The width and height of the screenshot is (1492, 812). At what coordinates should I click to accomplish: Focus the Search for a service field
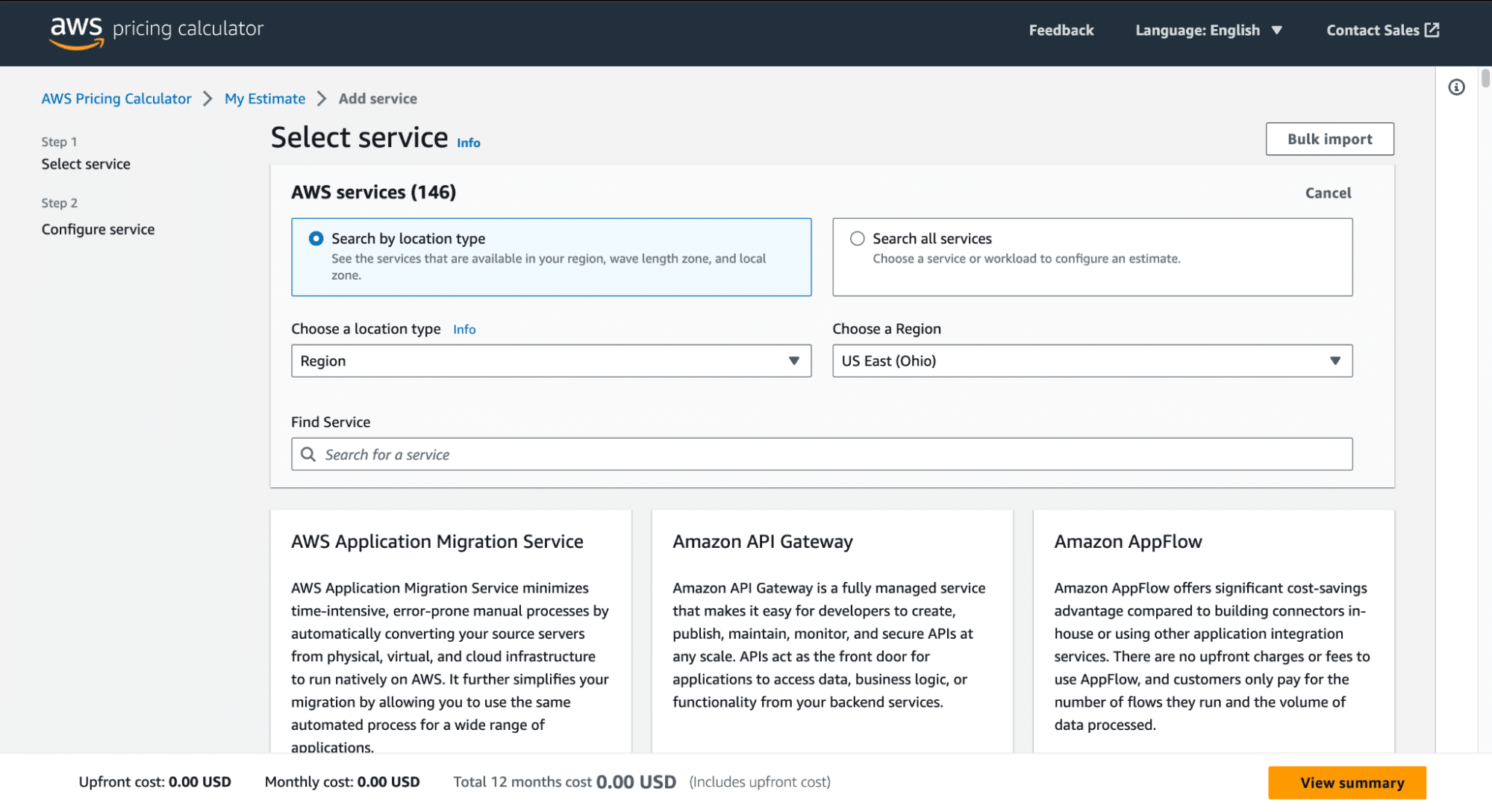pyautogui.click(x=821, y=454)
